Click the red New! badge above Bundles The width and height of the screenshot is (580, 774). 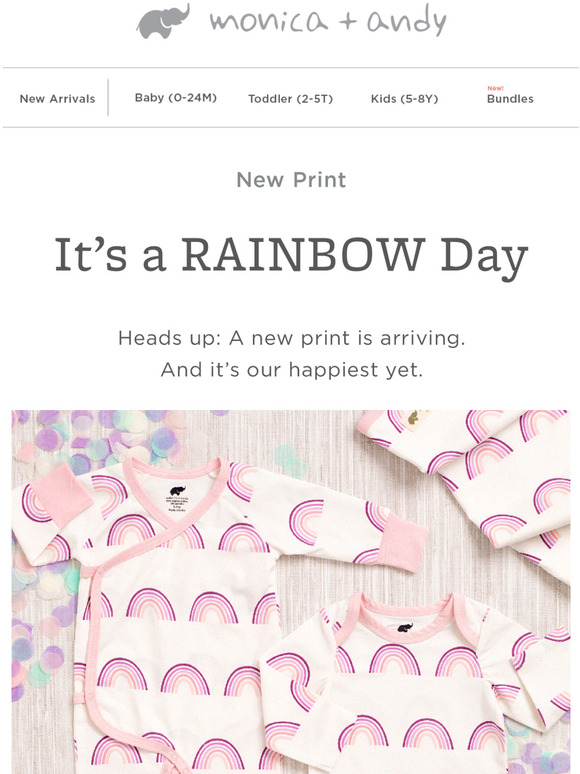(495, 88)
